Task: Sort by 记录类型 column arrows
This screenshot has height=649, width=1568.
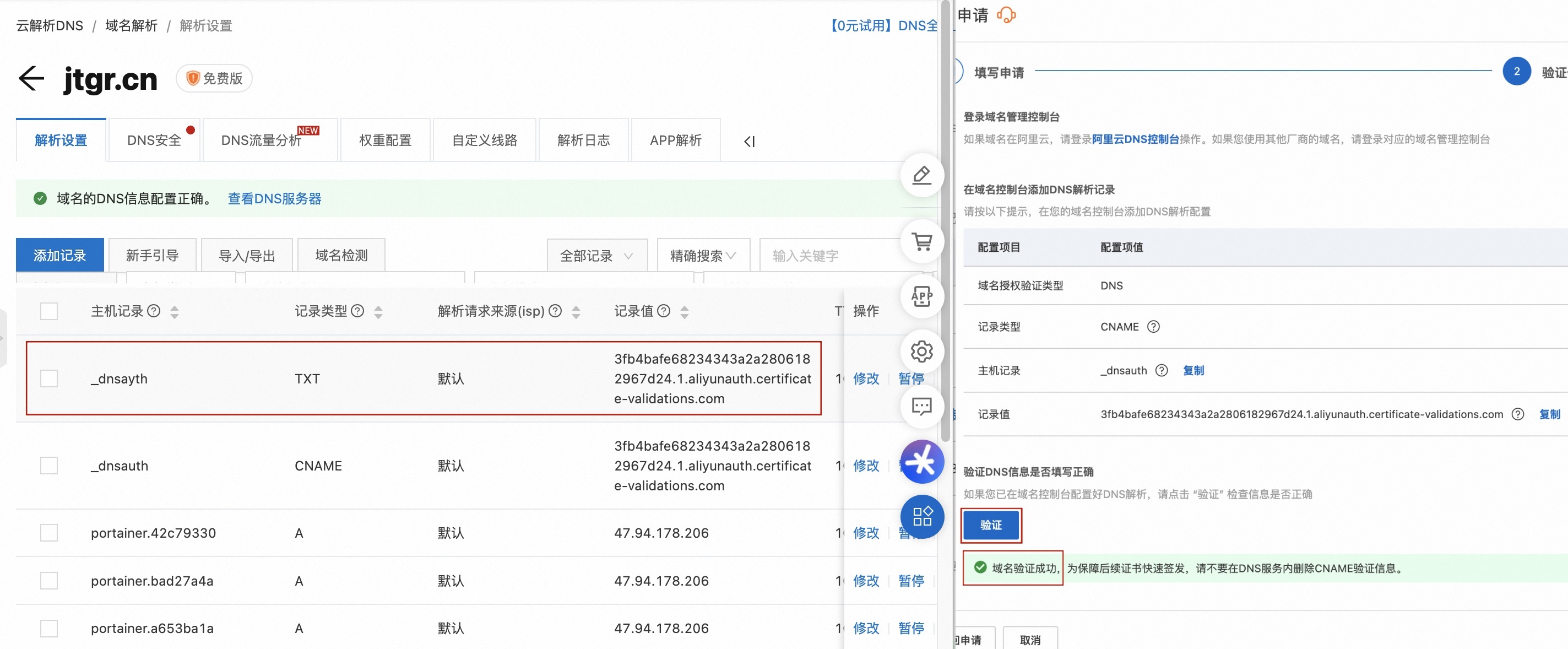Action: [x=378, y=312]
